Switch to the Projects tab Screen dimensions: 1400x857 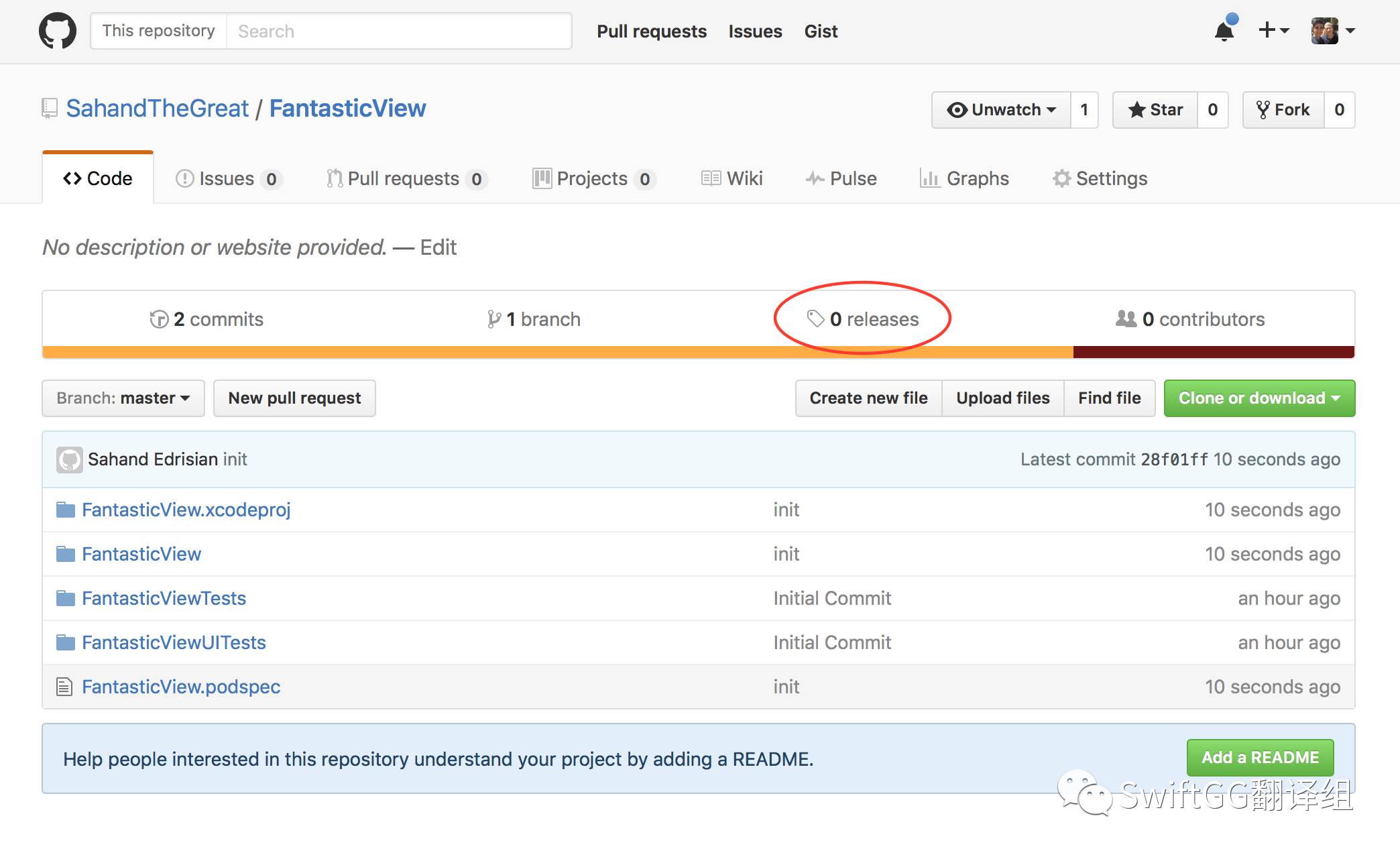(x=594, y=178)
